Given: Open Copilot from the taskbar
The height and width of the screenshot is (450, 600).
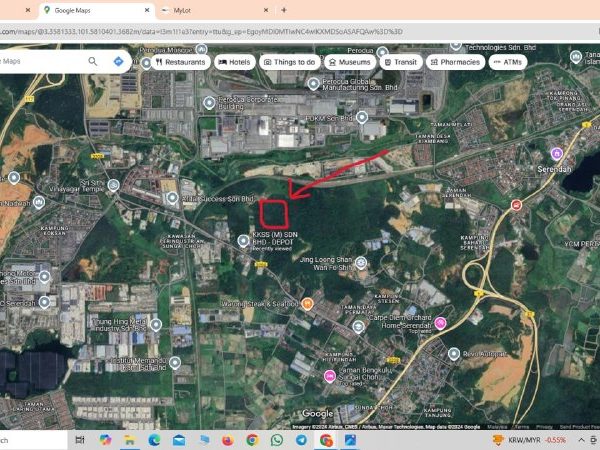Looking at the screenshot, I should coord(105,440).
